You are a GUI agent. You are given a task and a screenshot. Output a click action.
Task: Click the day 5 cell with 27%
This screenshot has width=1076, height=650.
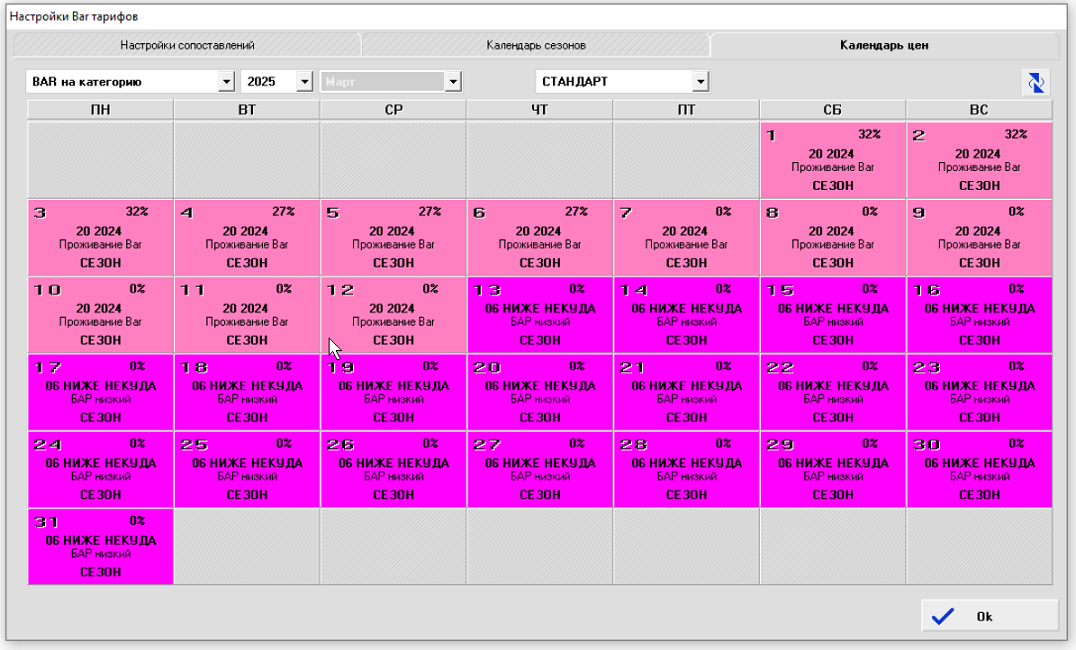tap(393, 237)
